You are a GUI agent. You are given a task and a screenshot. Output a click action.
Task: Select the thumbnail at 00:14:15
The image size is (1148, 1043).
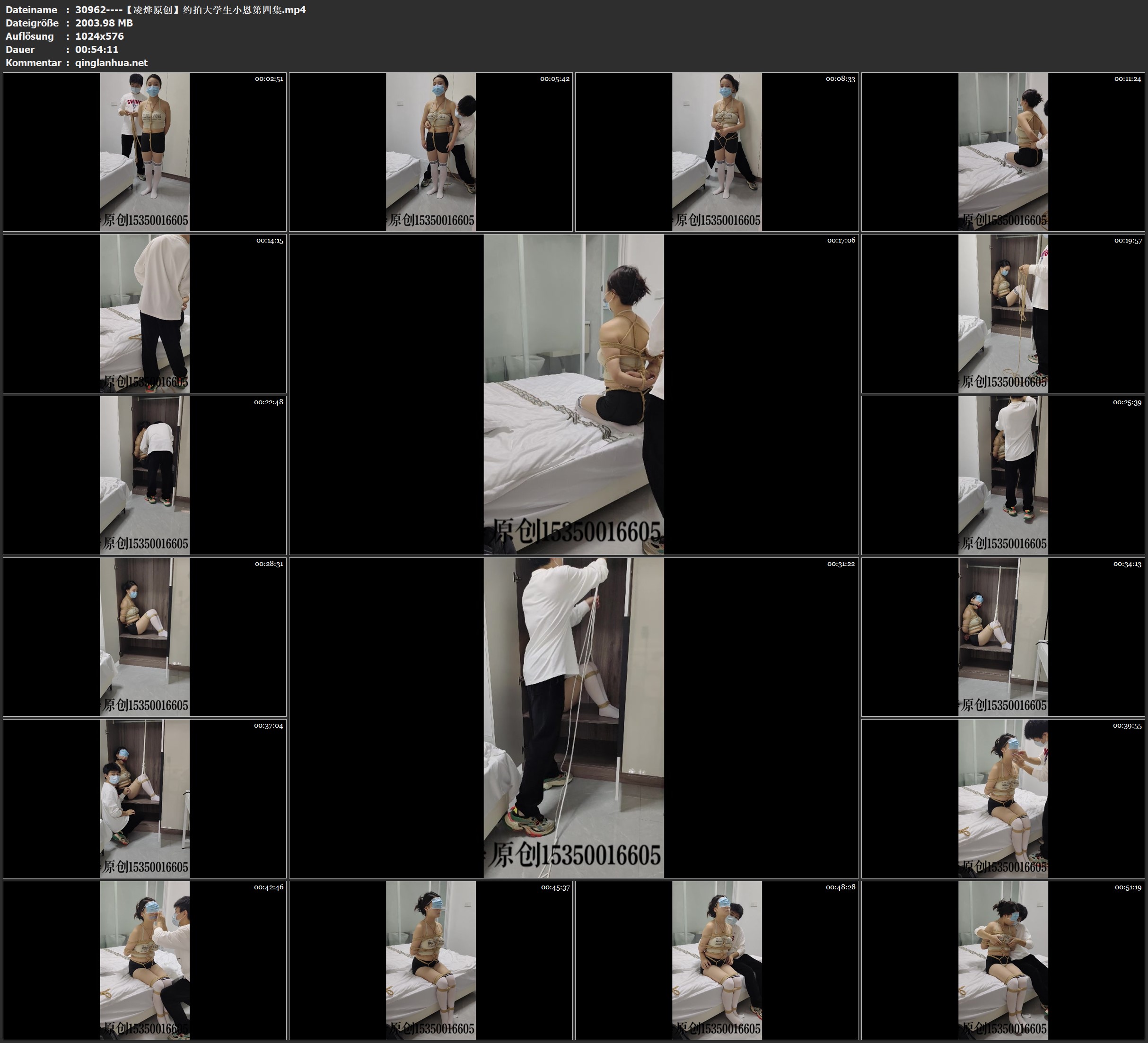(145, 313)
